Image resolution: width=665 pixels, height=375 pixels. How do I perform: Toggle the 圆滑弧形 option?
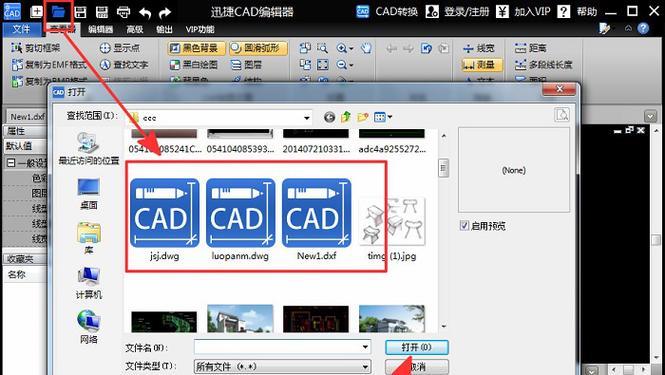(258, 48)
